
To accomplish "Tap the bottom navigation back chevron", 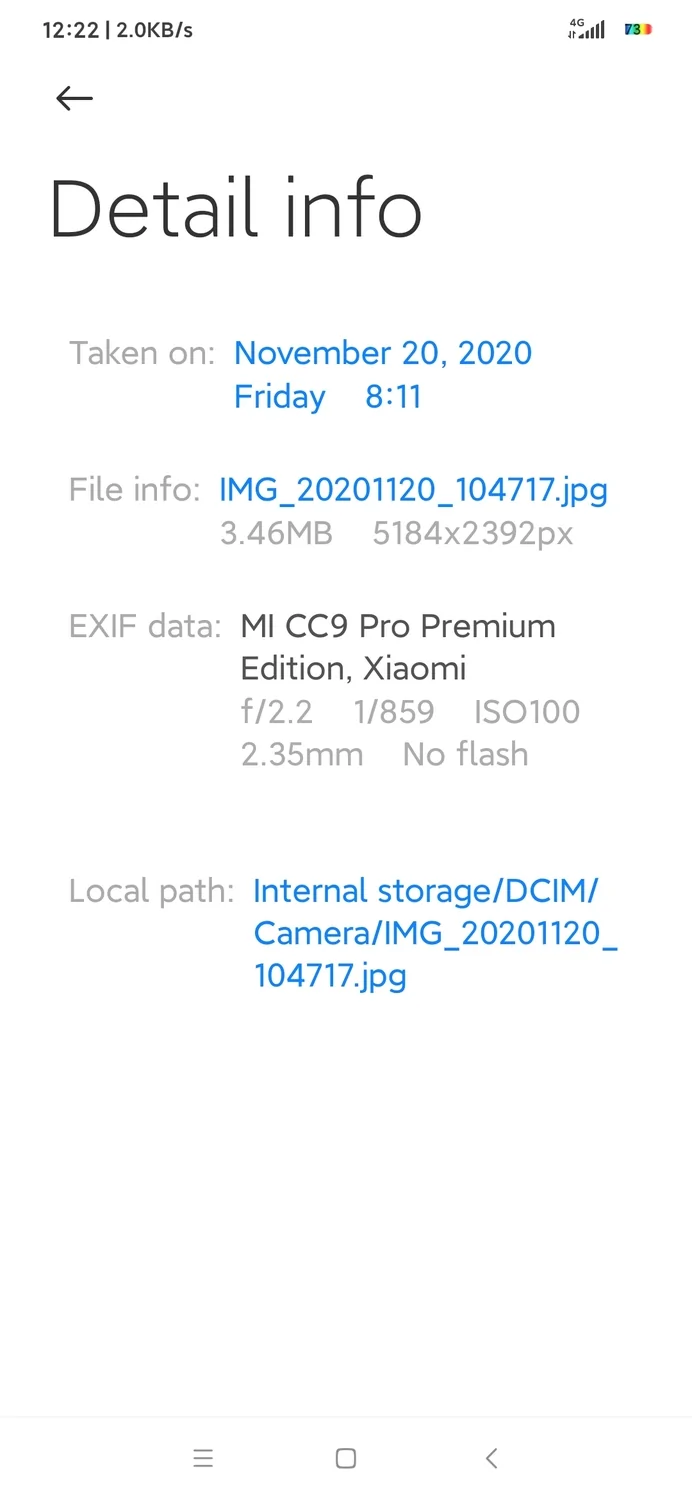I will [491, 1458].
